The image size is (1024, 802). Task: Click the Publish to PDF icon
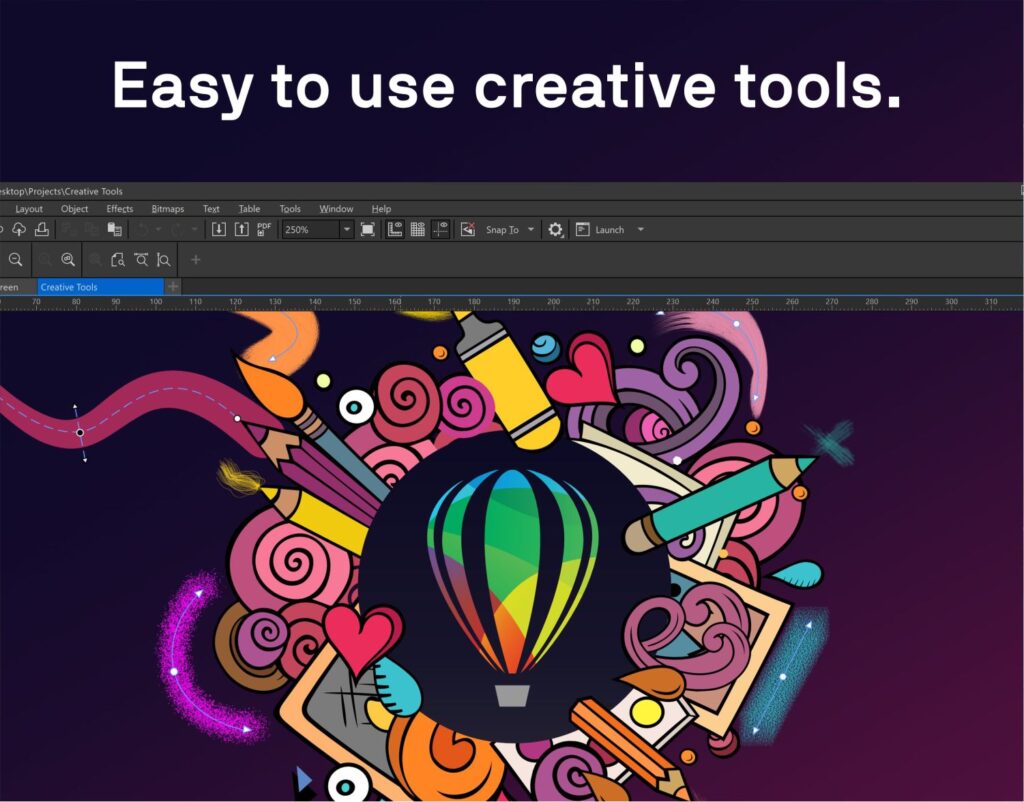(264, 230)
